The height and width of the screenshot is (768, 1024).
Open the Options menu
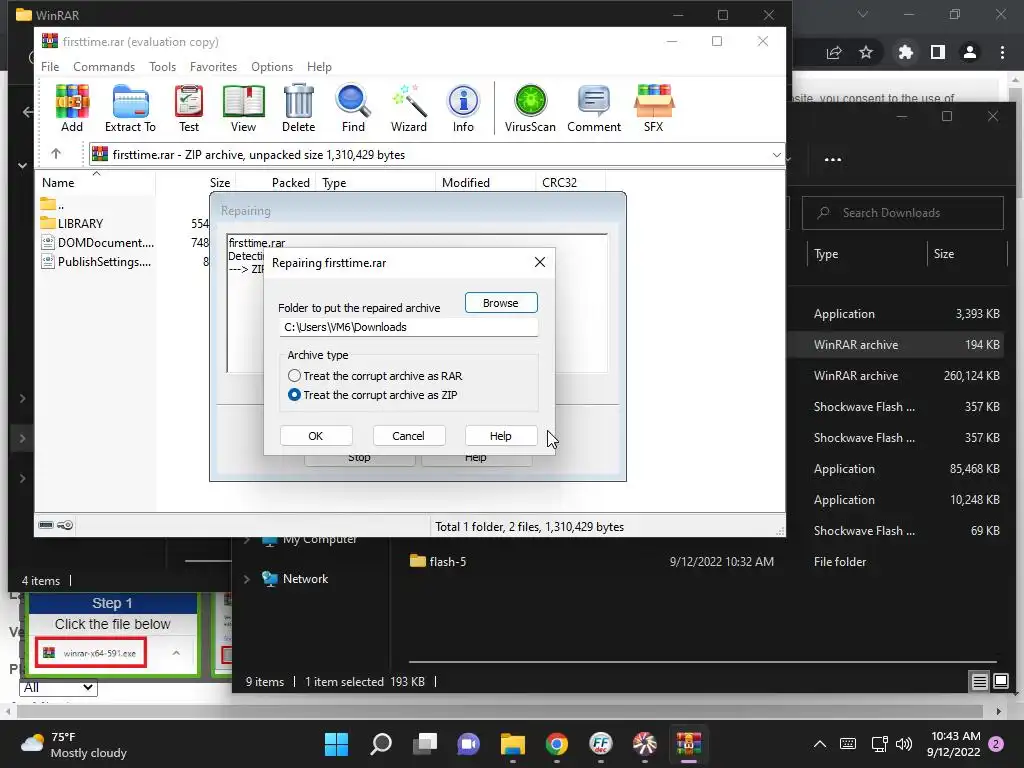(x=272, y=67)
